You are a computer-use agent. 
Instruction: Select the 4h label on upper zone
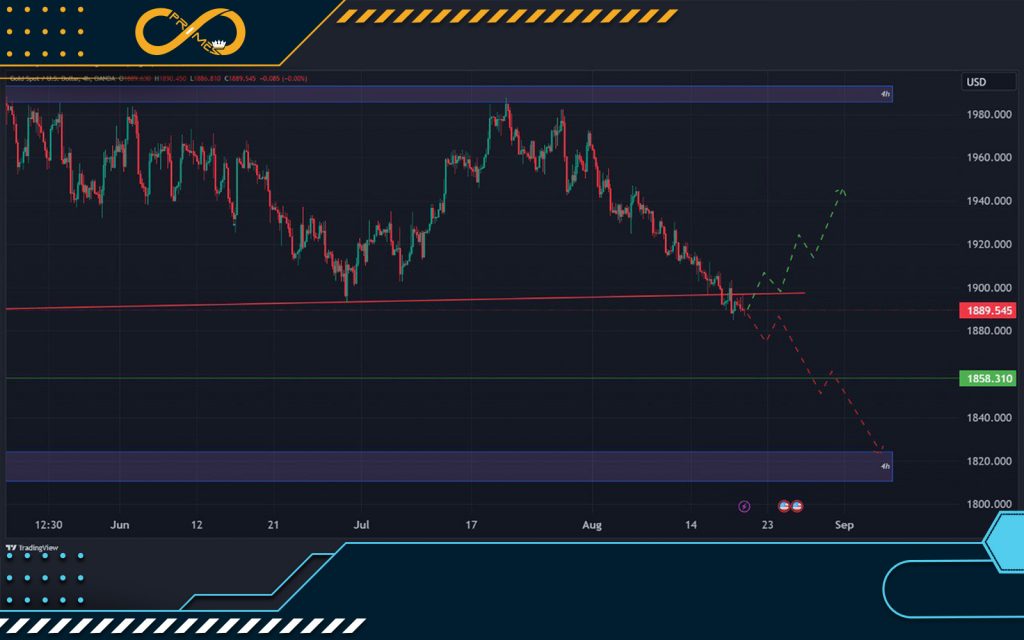(x=884, y=94)
